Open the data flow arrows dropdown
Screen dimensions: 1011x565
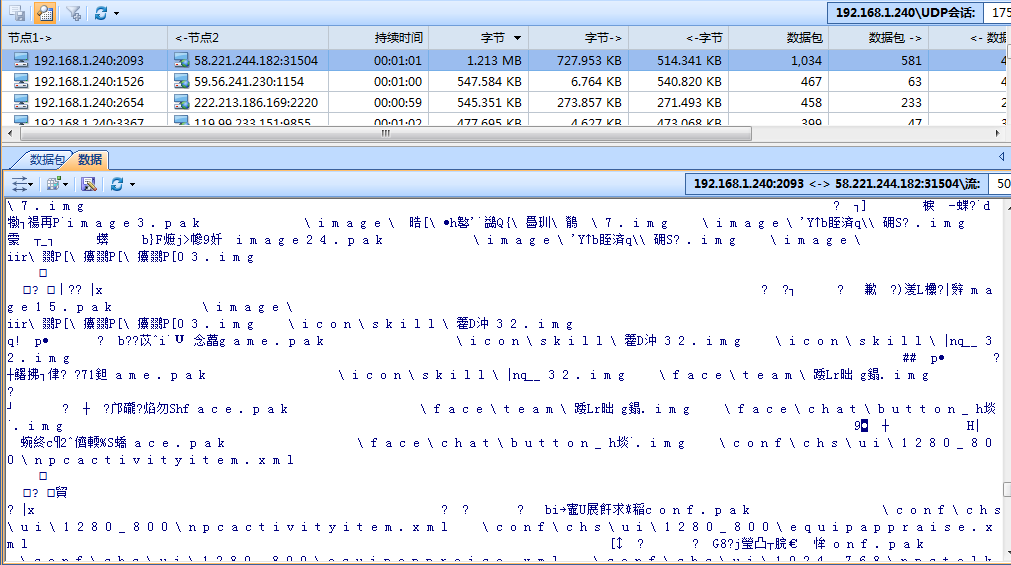(x=31, y=185)
